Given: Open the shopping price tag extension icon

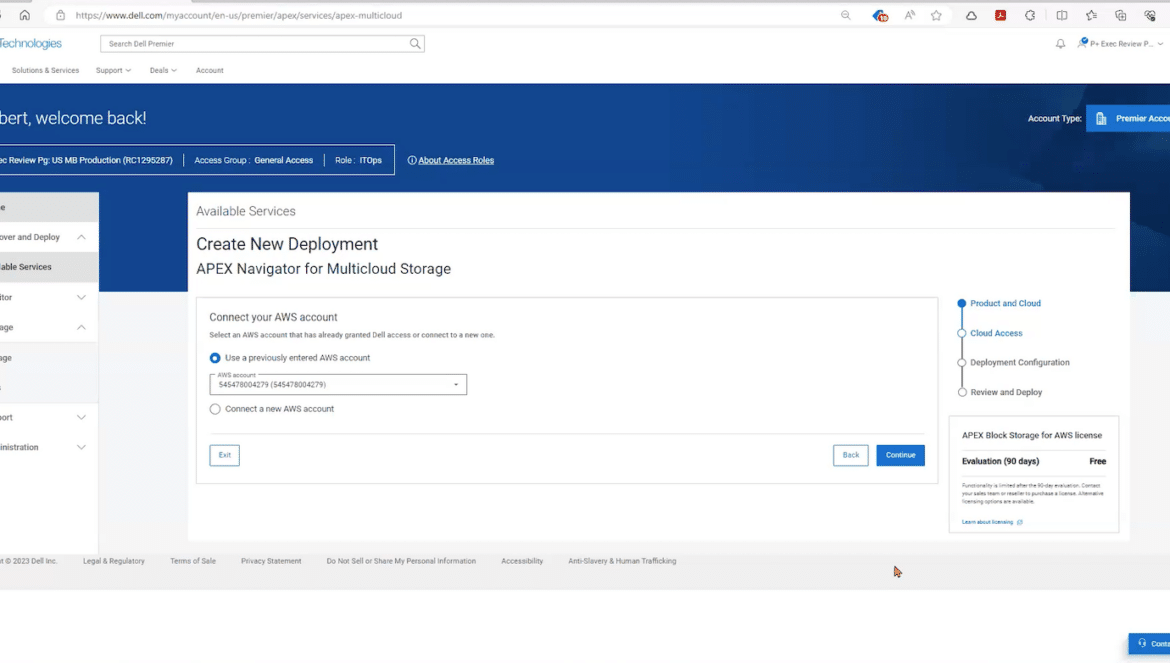Looking at the screenshot, I should coord(880,15).
